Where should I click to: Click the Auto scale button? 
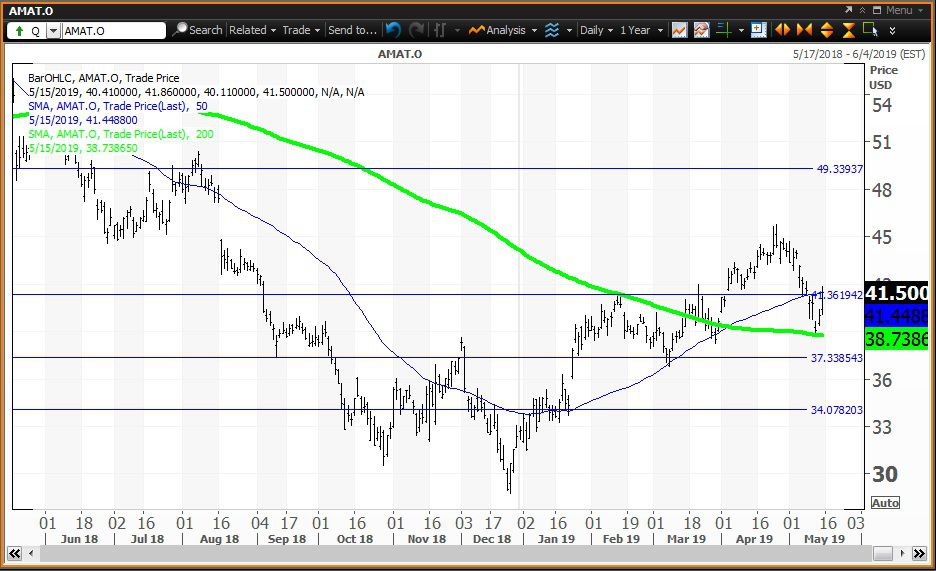click(x=885, y=503)
